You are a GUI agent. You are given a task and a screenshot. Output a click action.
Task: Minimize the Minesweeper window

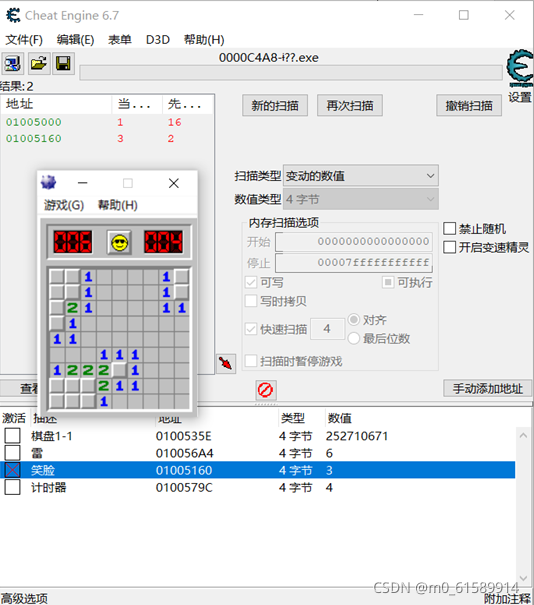pyautogui.click(x=83, y=183)
